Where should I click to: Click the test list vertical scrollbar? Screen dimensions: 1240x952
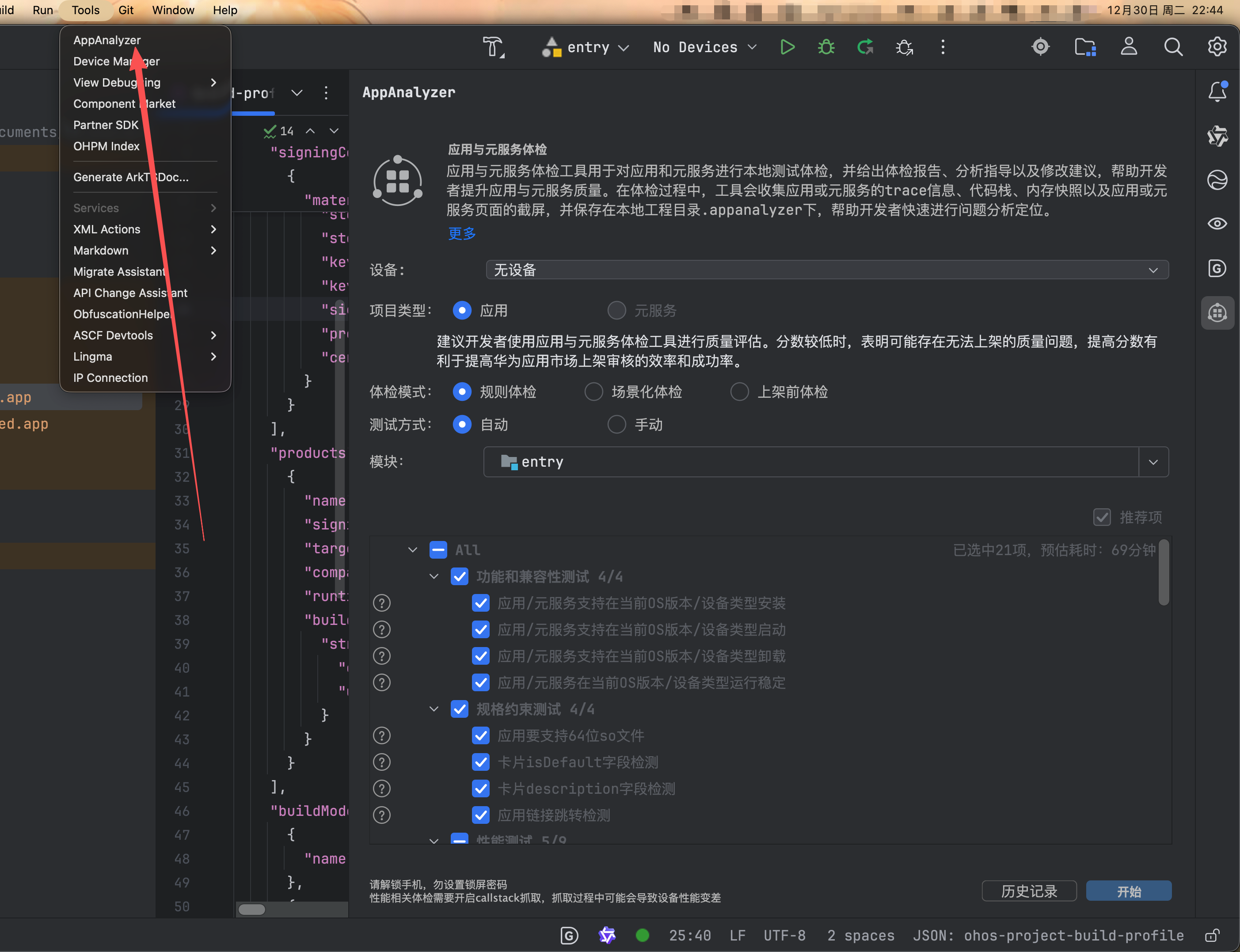click(x=1164, y=572)
